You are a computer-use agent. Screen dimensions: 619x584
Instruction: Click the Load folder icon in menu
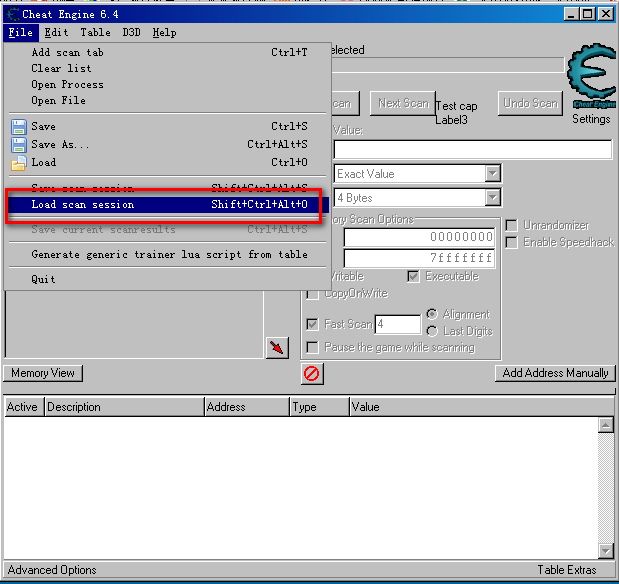pyautogui.click(x=18, y=163)
